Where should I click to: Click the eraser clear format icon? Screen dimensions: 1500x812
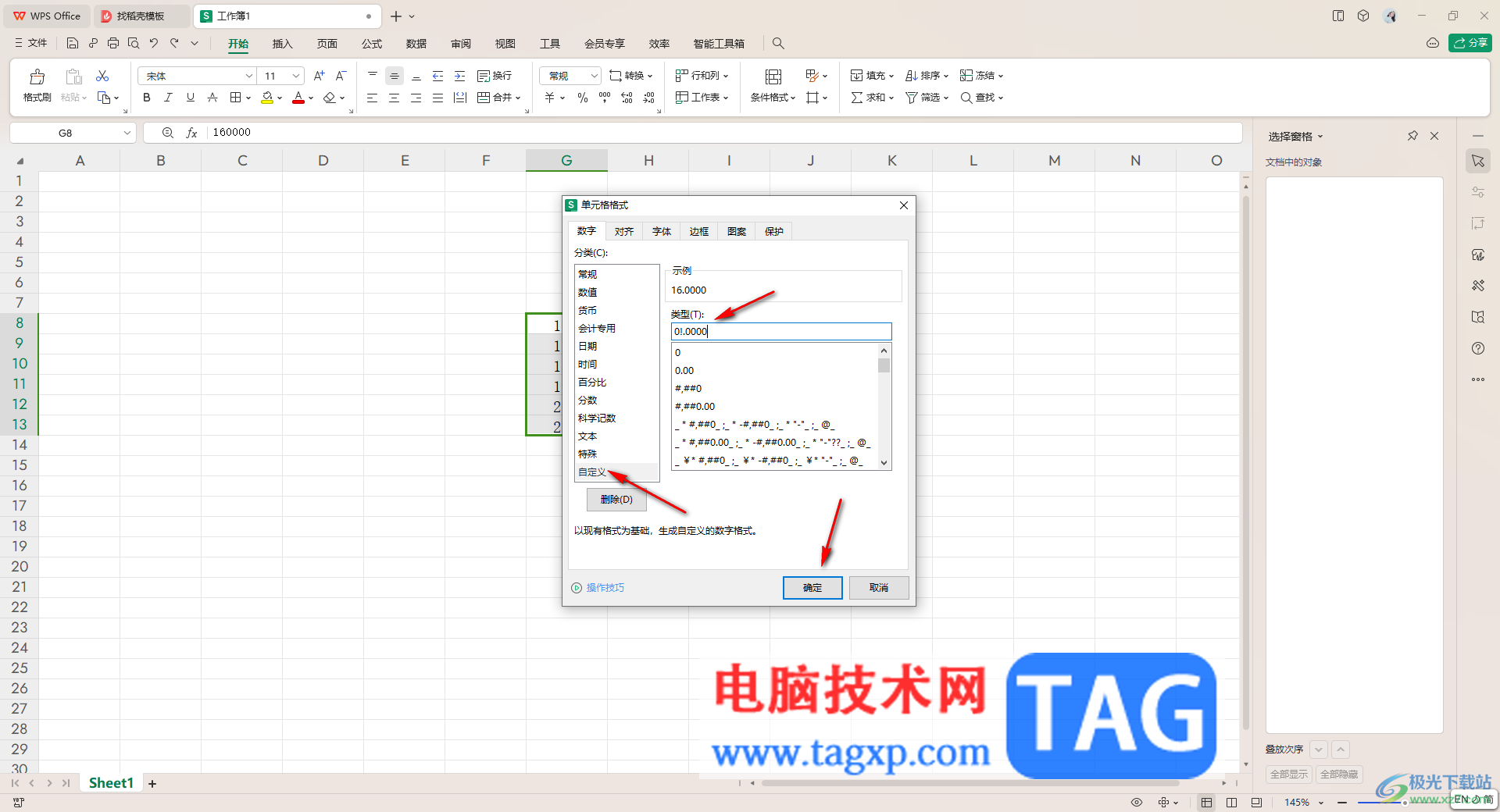(x=330, y=98)
